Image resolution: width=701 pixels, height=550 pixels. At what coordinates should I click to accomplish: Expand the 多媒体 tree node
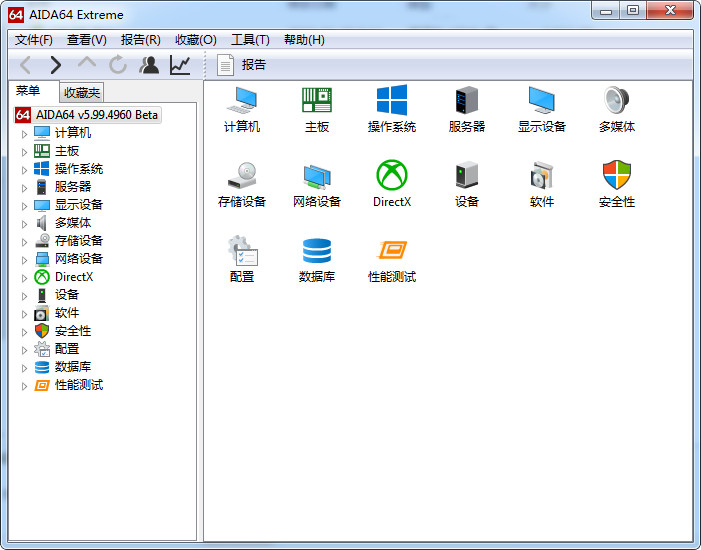click(x=24, y=224)
